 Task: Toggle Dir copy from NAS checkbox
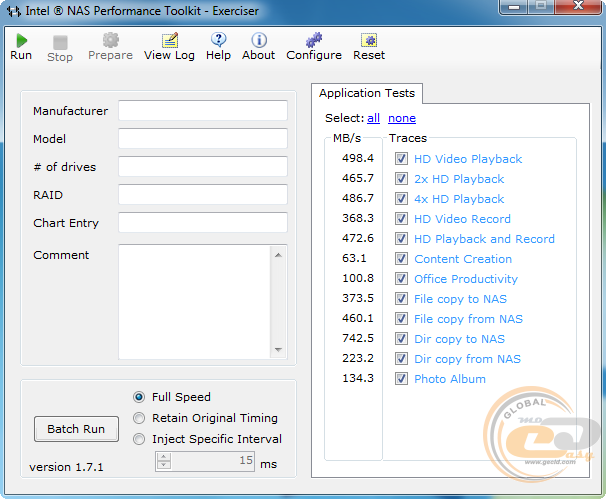point(401,359)
